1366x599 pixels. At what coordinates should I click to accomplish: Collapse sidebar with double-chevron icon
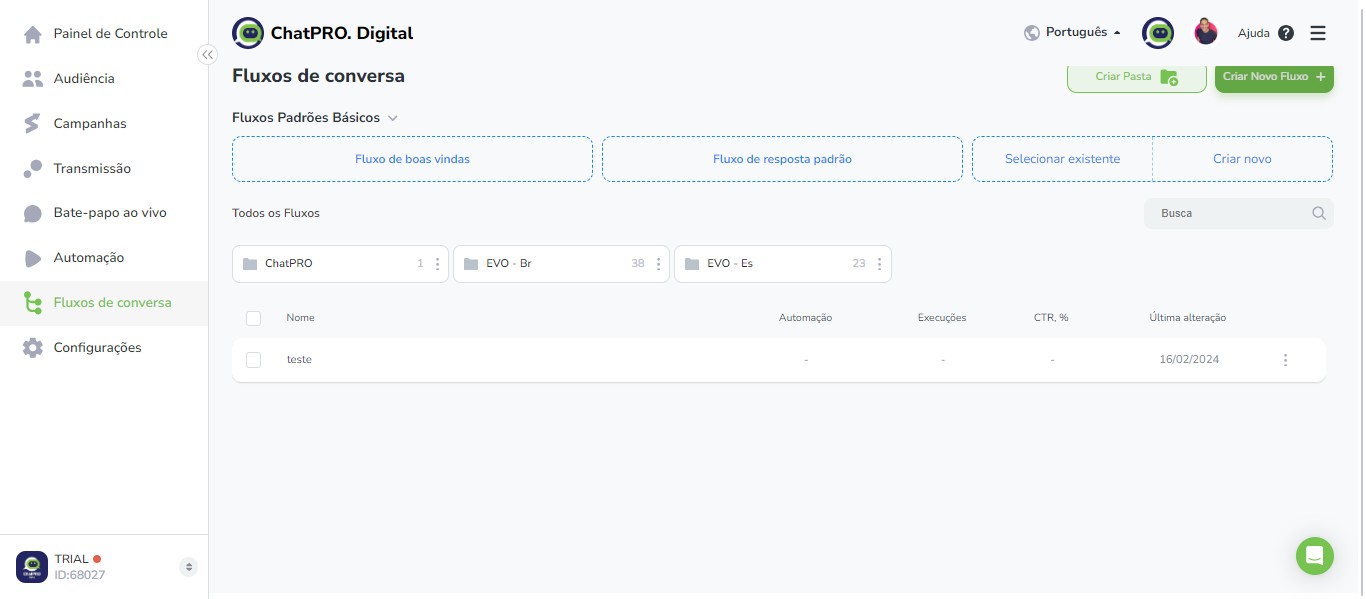(207, 54)
